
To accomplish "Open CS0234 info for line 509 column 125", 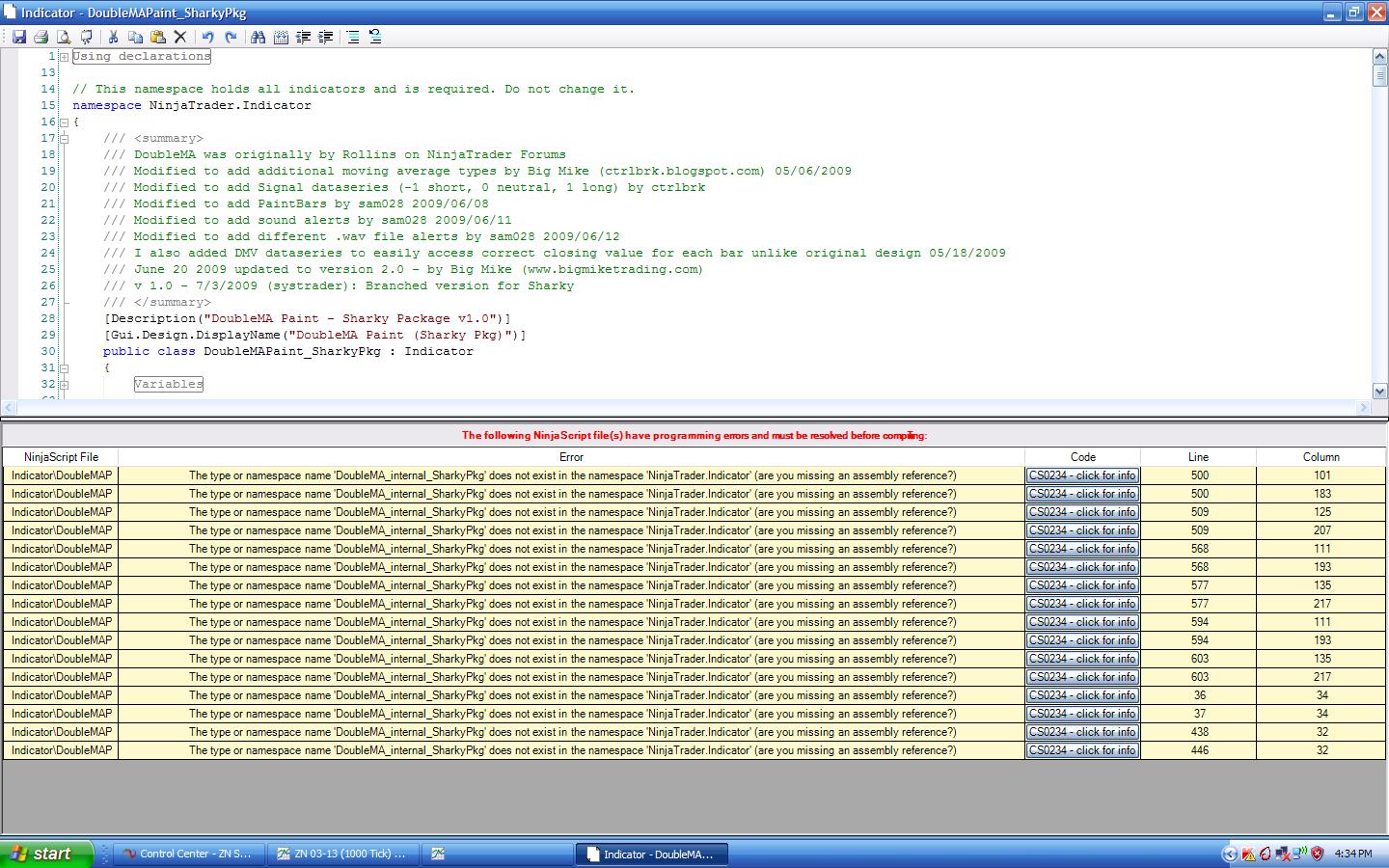I will point(1082,512).
